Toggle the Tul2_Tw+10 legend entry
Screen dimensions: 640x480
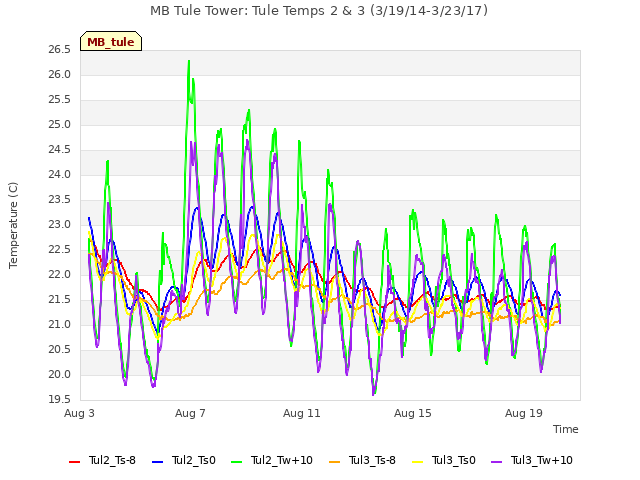[x=272, y=461]
